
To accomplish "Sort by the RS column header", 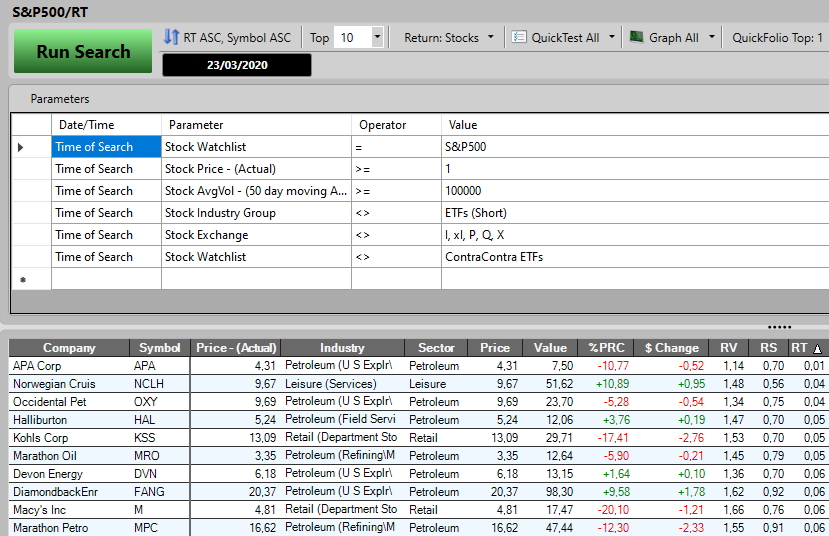I will [x=768, y=348].
